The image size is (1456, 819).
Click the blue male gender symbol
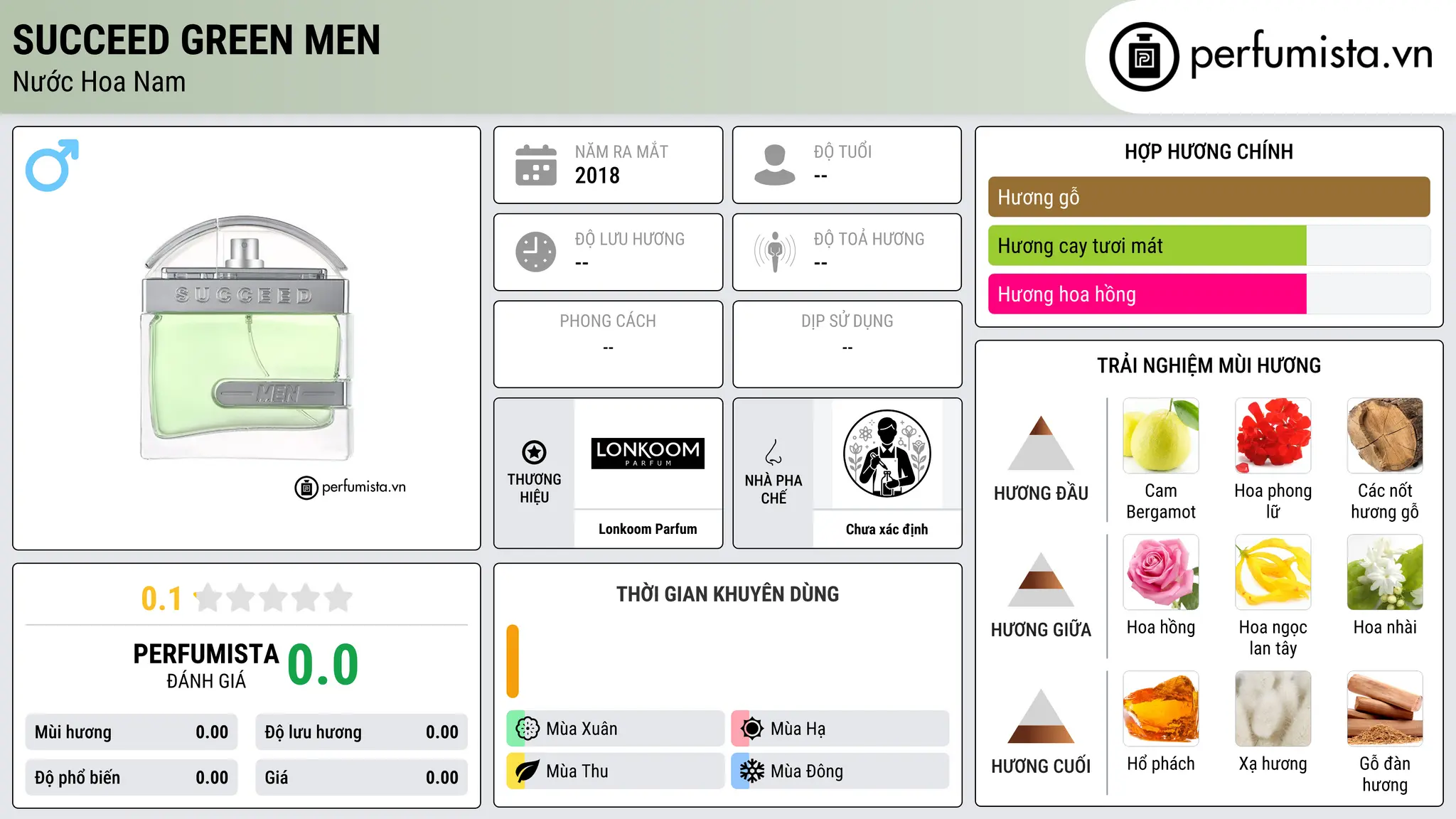[x=52, y=165]
